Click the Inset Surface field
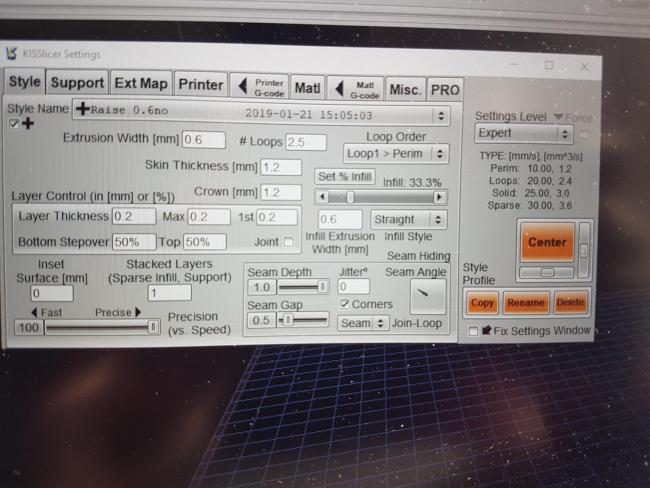The height and width of the screenshot is (488, 650). pyautogui.click(x=52, y=294)
